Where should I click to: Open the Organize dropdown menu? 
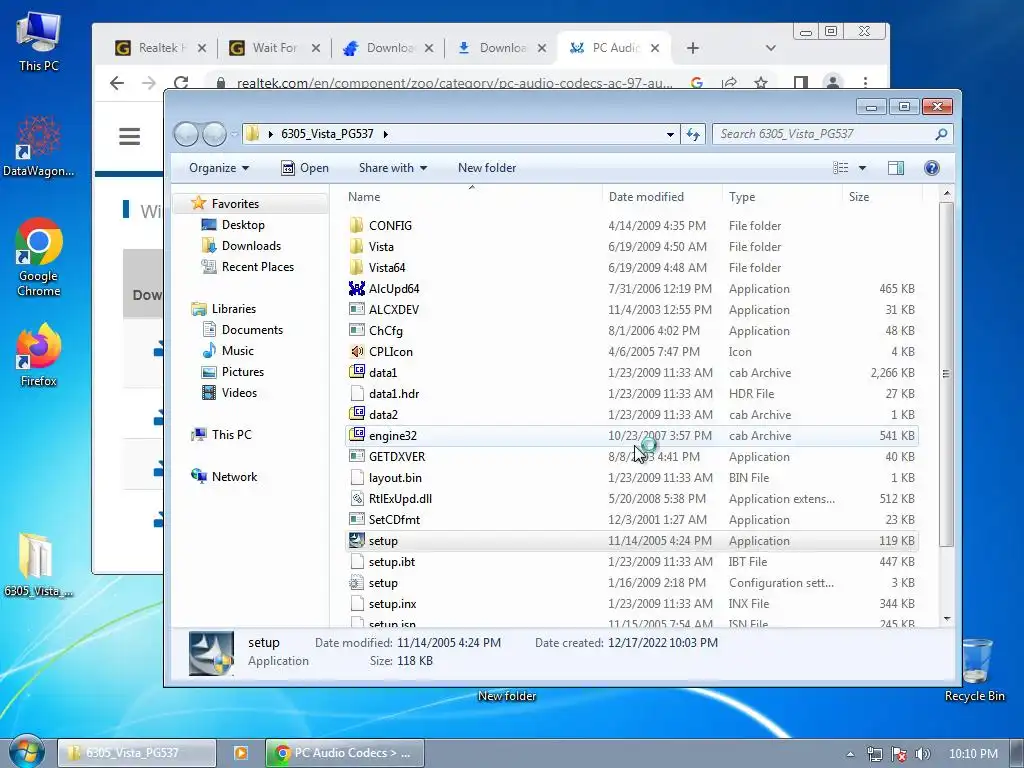219,168
